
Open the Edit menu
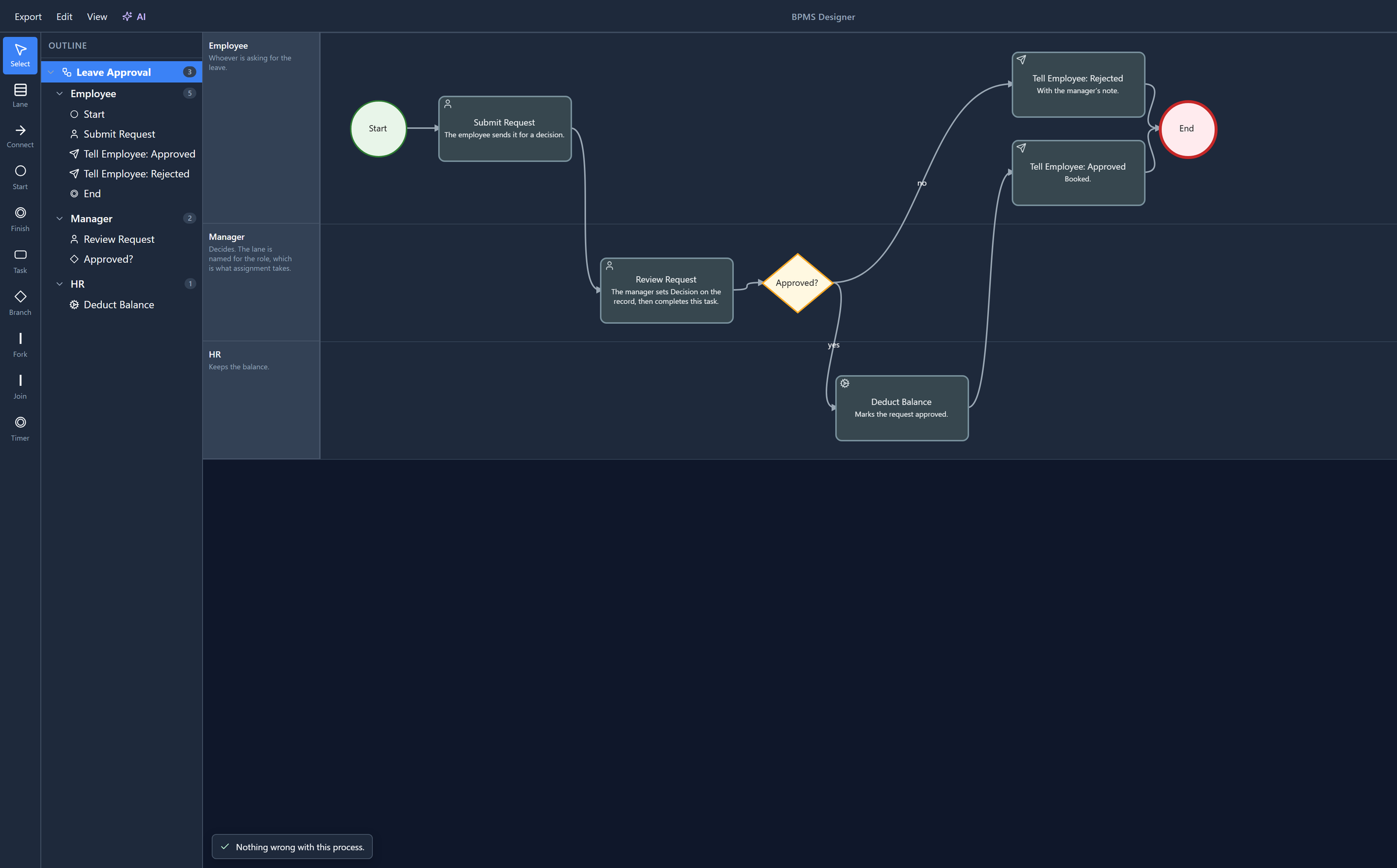click(64, 16)
